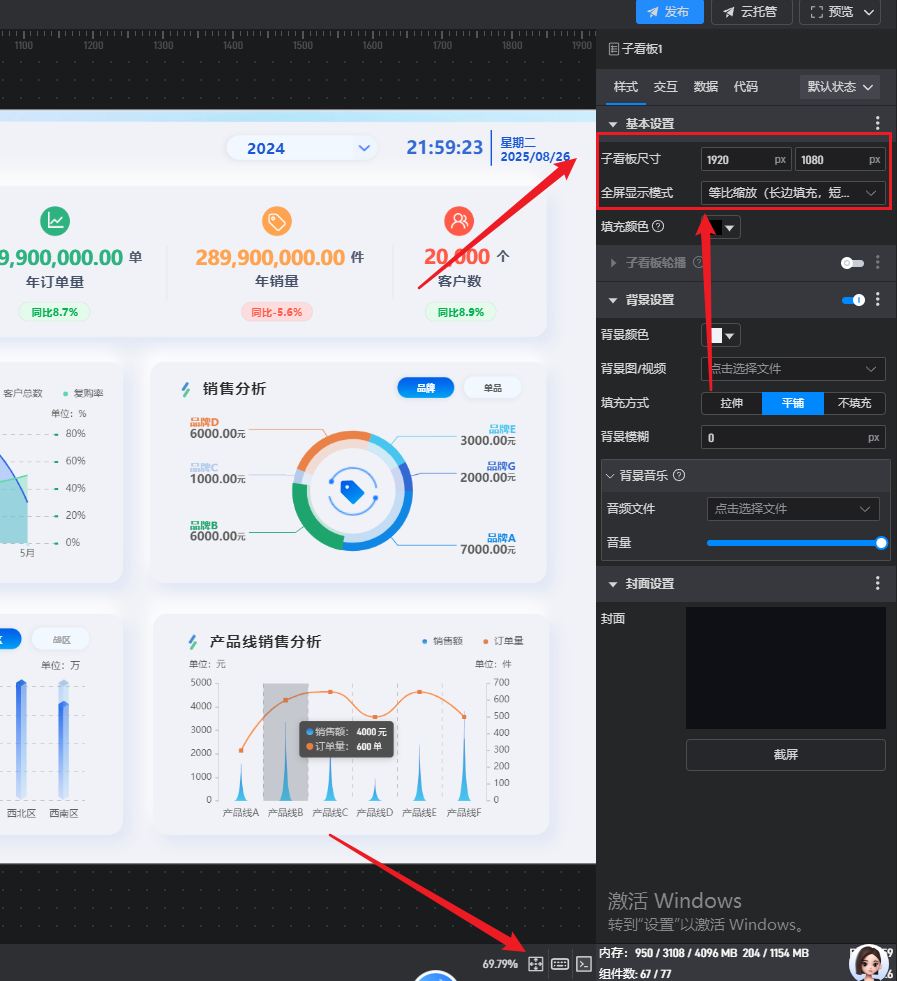Switch to the 交互 tab
This screenshot has height=981, width=897.
pos(665,87)
